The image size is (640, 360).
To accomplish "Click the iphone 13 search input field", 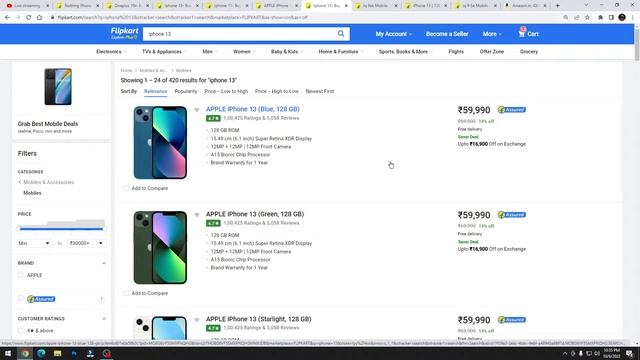I will (x=239, y=34).
